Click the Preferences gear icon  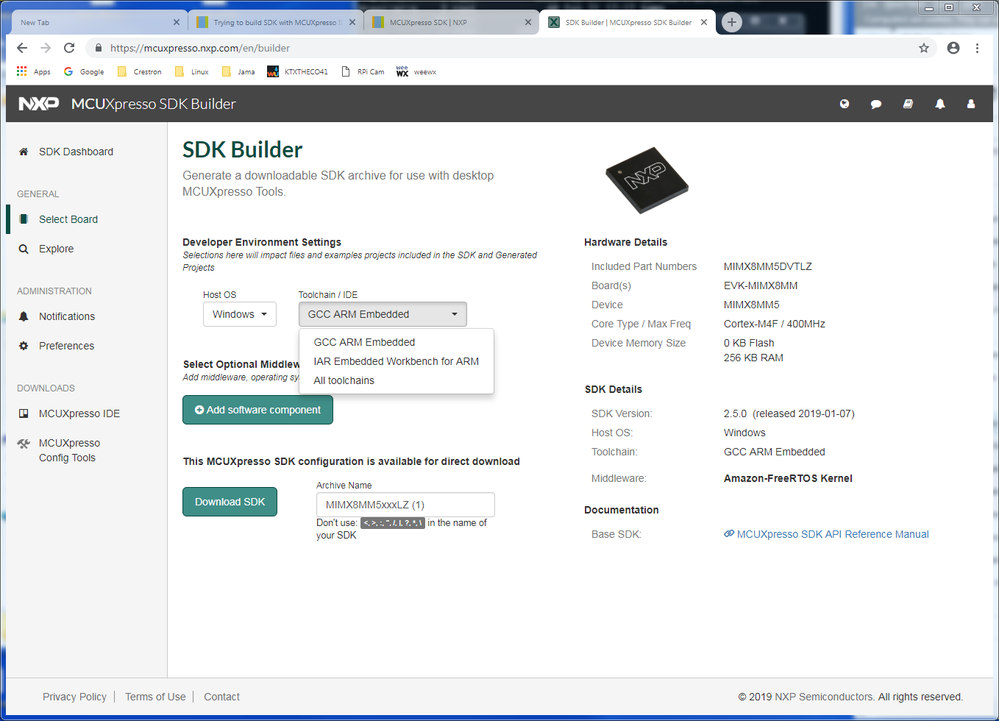[x=24, y=346]
